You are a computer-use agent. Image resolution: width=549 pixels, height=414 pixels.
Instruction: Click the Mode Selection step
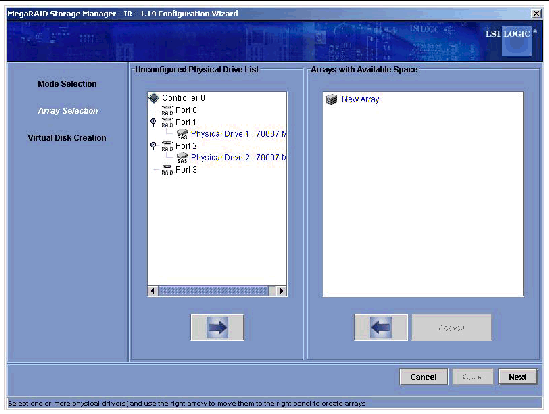click(67, 84)
